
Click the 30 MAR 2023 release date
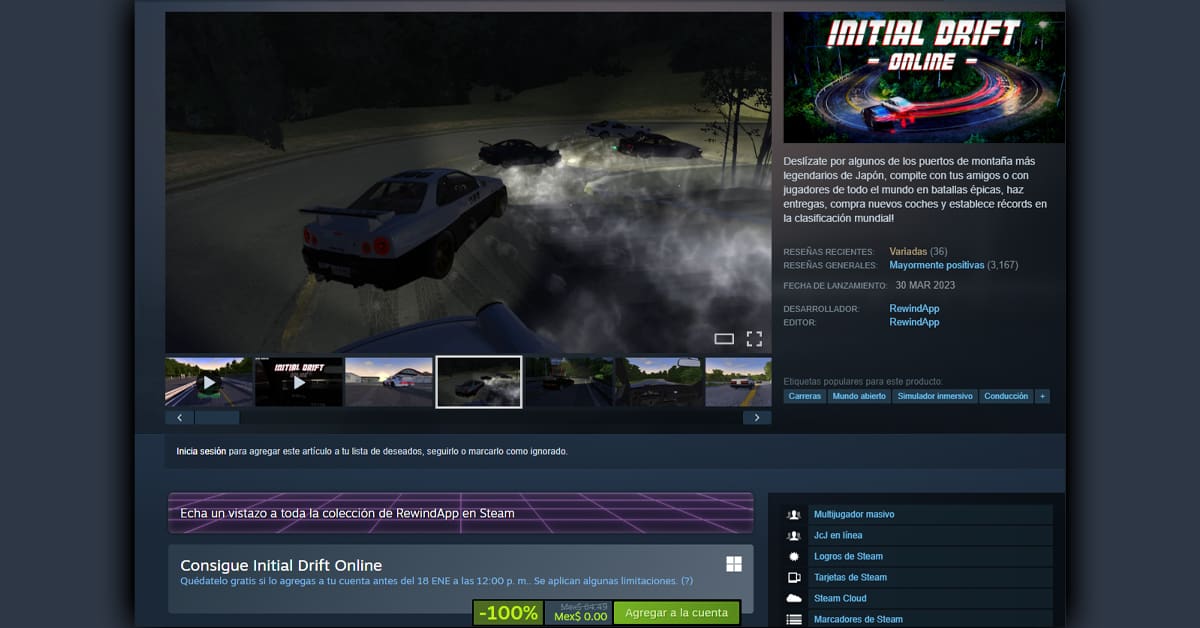[x=925, y=285]
